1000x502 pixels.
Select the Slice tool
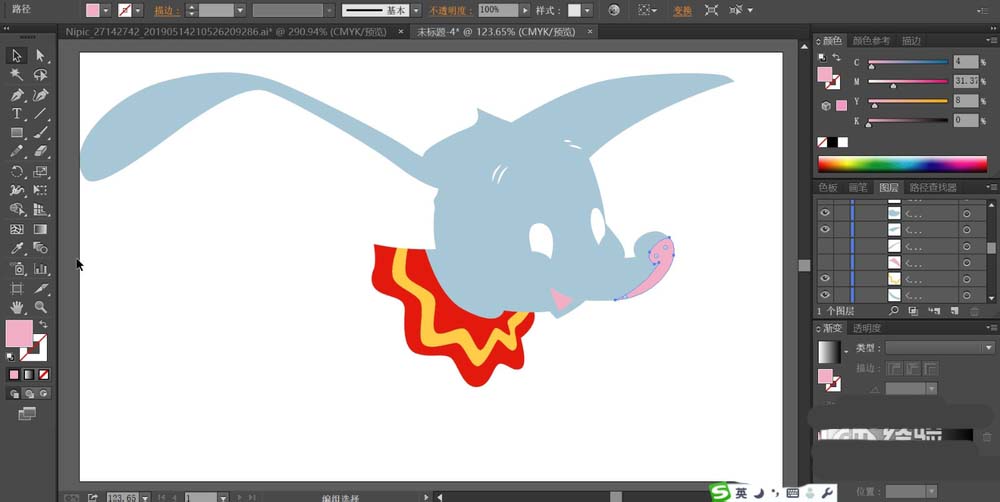point(40,288)
